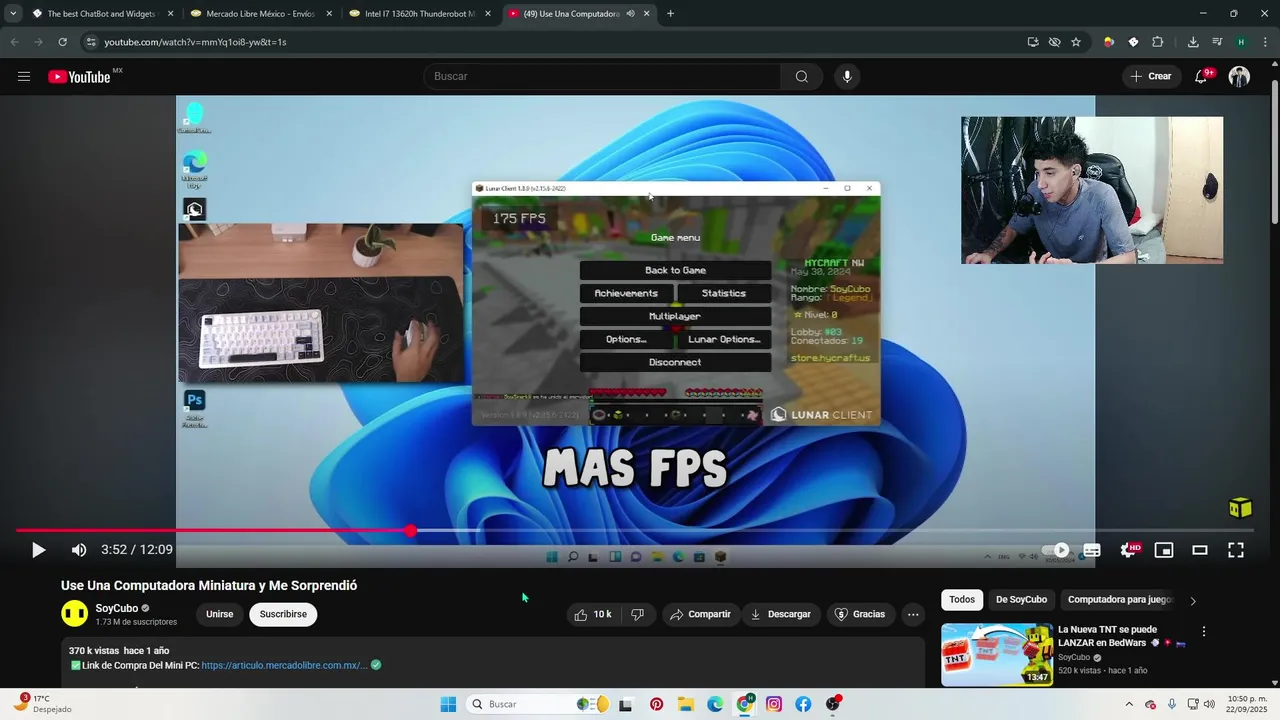Open the TNT recommended video options menu
1280x720 pixels.
(x=1204, y=632)
